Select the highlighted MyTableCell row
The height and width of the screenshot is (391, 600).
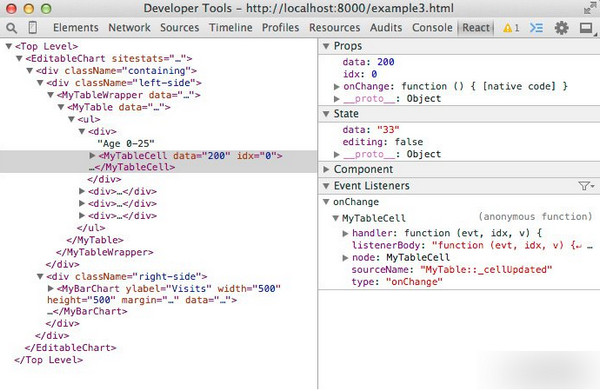point(158,161)
